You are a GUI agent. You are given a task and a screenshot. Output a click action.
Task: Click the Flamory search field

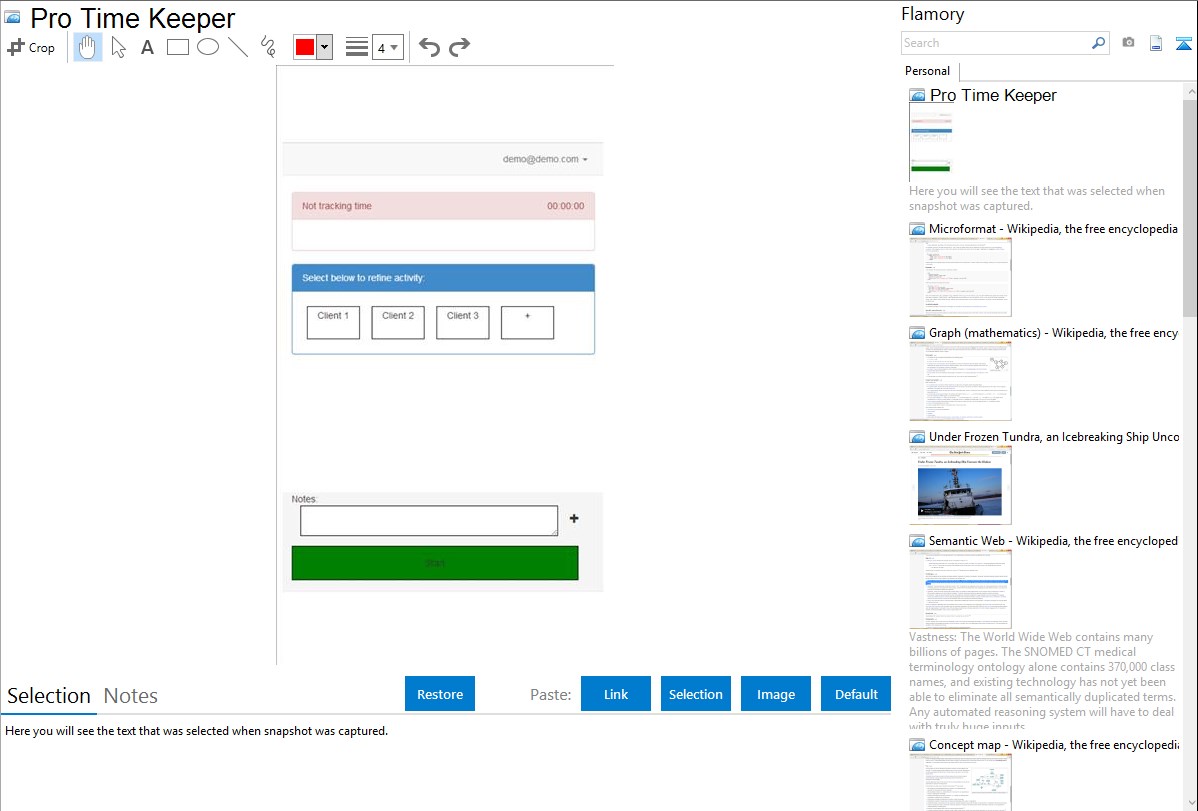996,43
